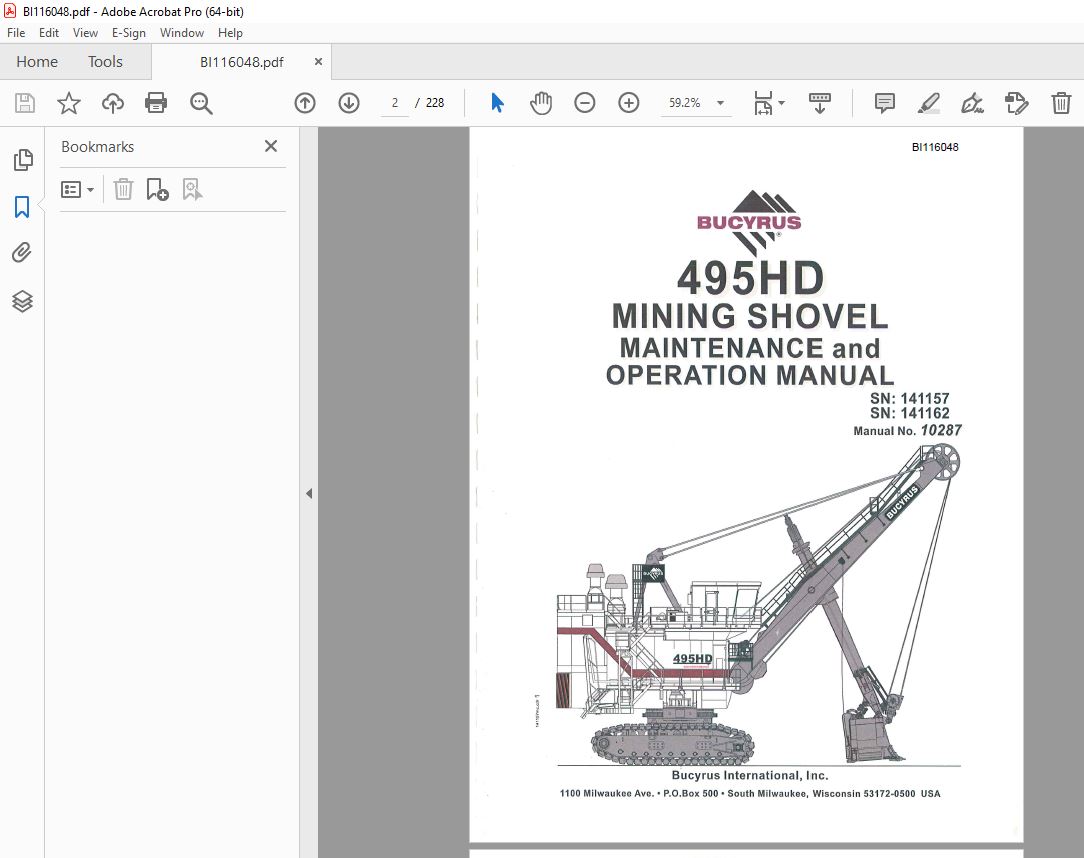Viewport: 1084px width, 858px height.
Task: Click the 59.2% zoom level field
Action: (684, 103)
